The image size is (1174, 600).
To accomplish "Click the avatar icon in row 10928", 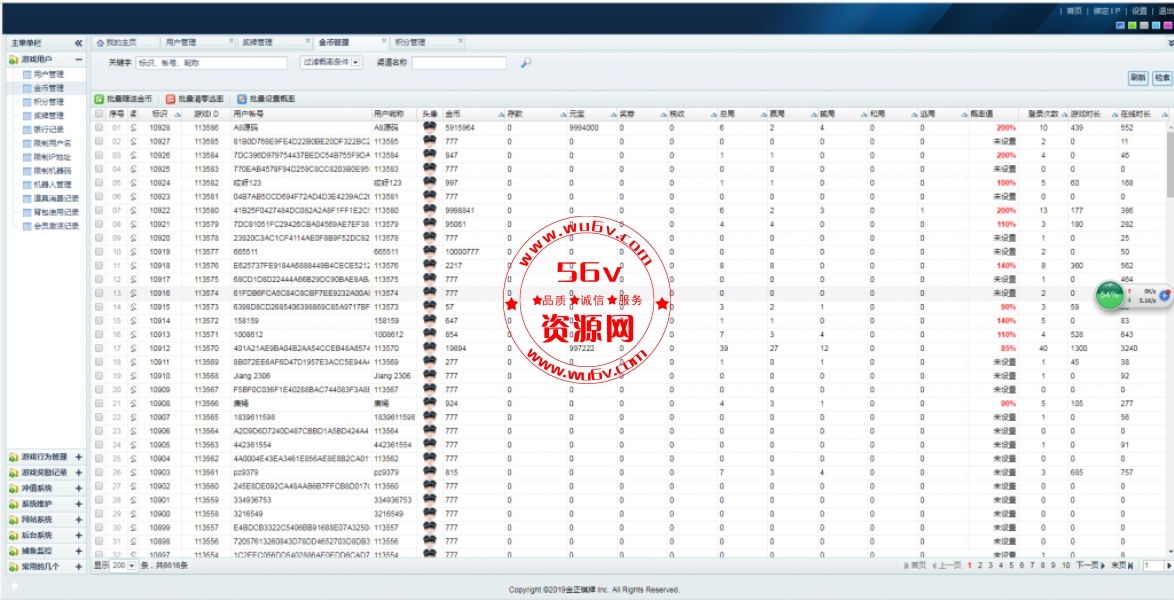I will (429, 127).
